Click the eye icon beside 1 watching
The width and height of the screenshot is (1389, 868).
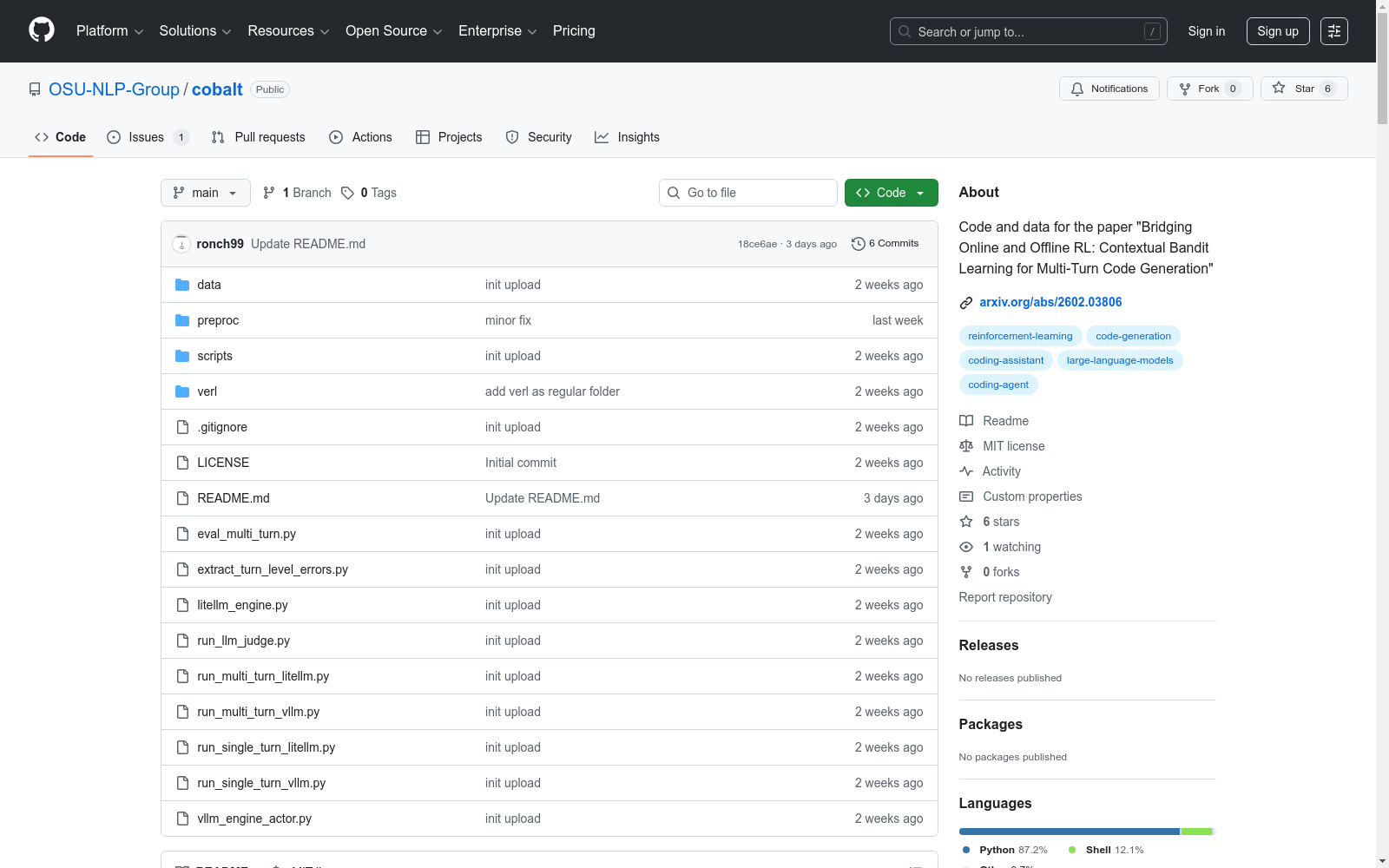[x=966, y=547]
